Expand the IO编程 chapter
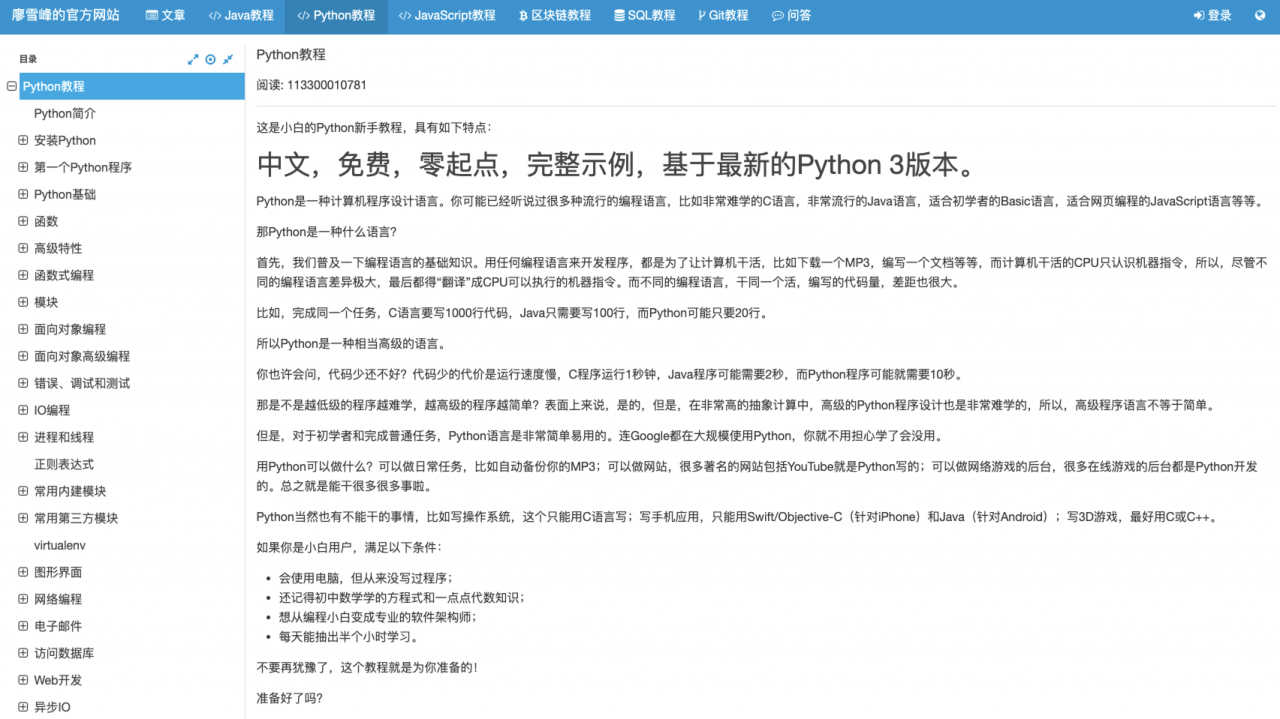This screenshot has height=719, width=1280. (23, 410)
